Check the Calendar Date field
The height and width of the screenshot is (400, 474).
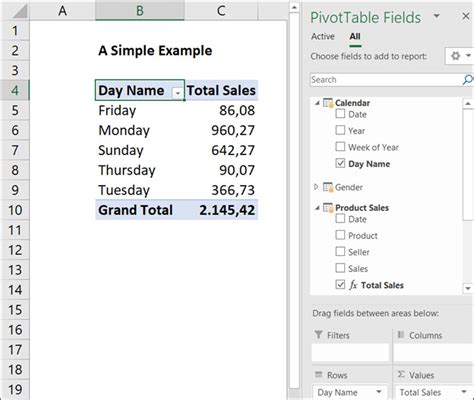[340, 114]
